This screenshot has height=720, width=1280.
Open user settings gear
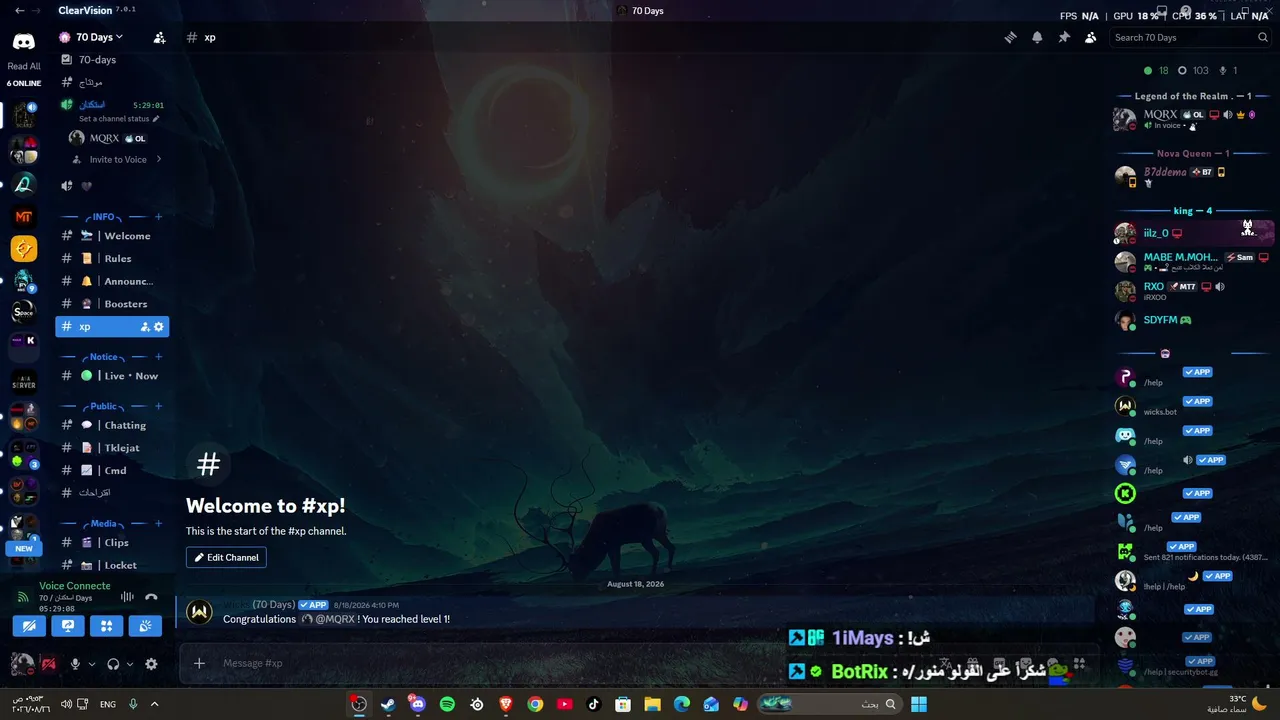click(151, 664)
